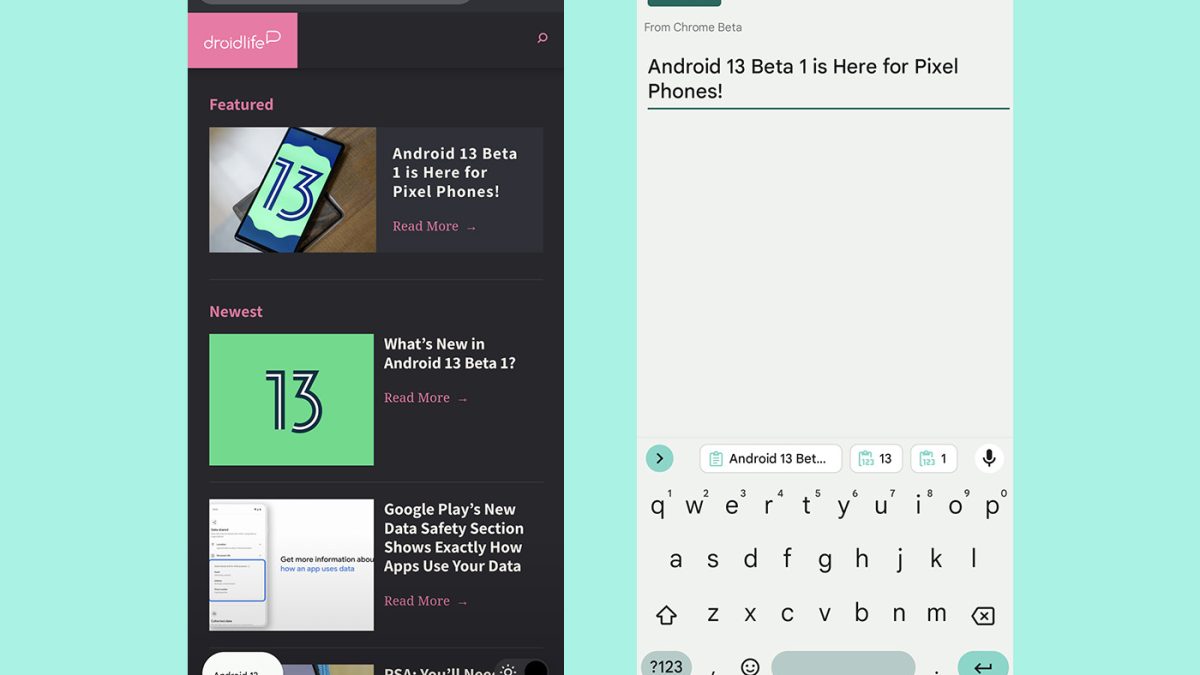Screen dimensions: 1200x675
Task: Paste the '13' clipboard chip
Action: [x=876, y=459]
